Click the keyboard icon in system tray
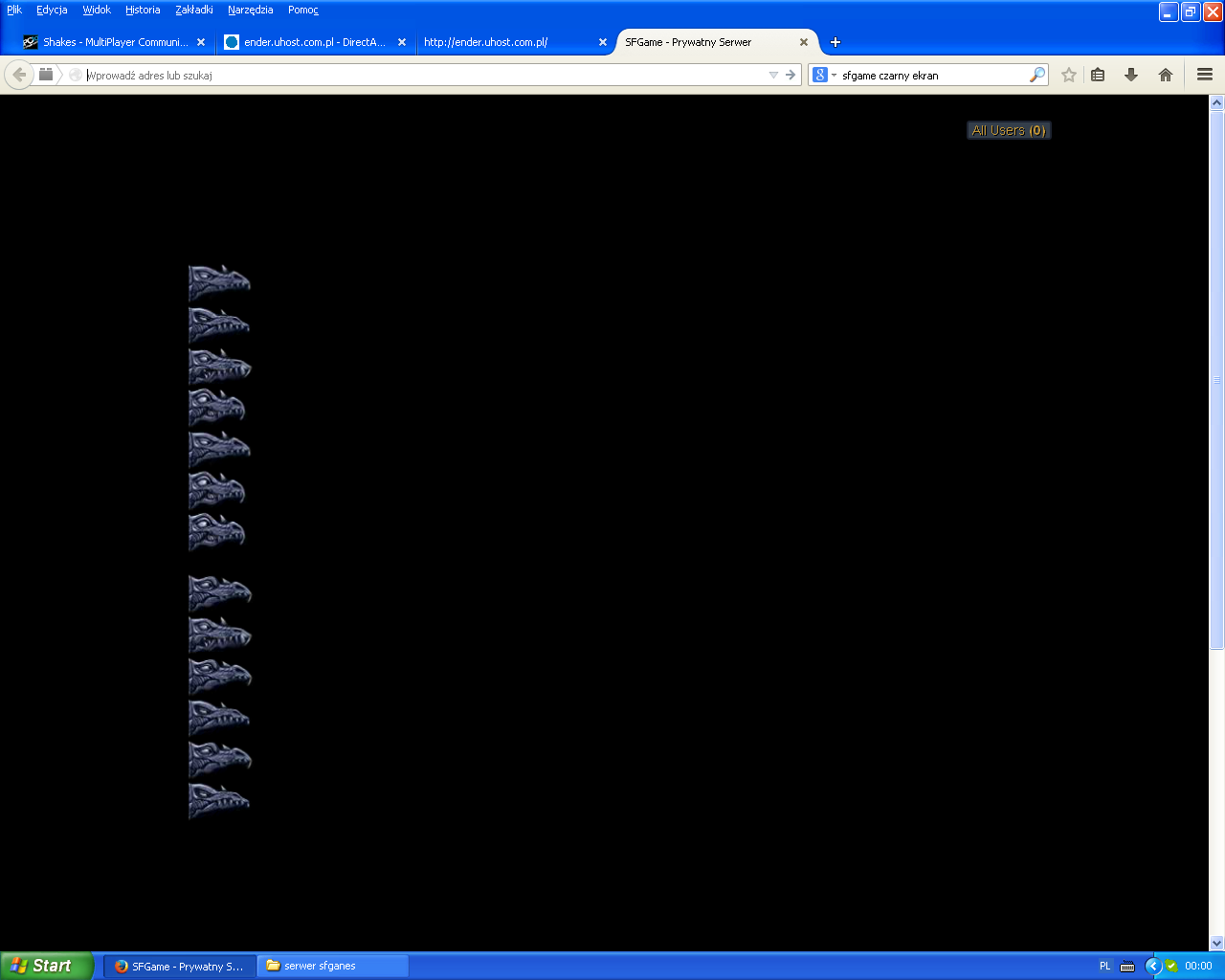This screenshot has height=980, width=1225. 1127,966
